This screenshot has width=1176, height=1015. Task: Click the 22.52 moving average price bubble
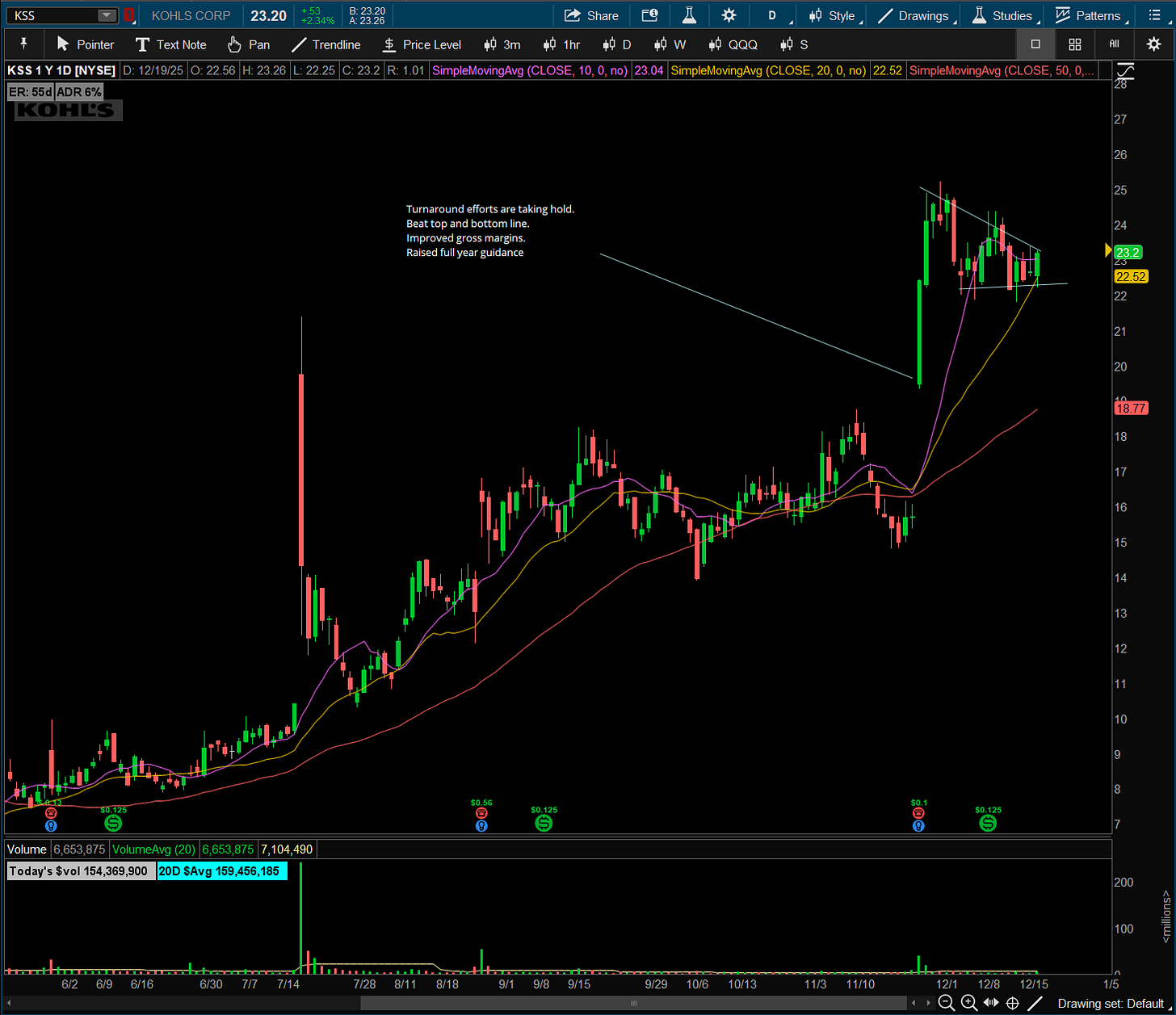pos(1131,276)
